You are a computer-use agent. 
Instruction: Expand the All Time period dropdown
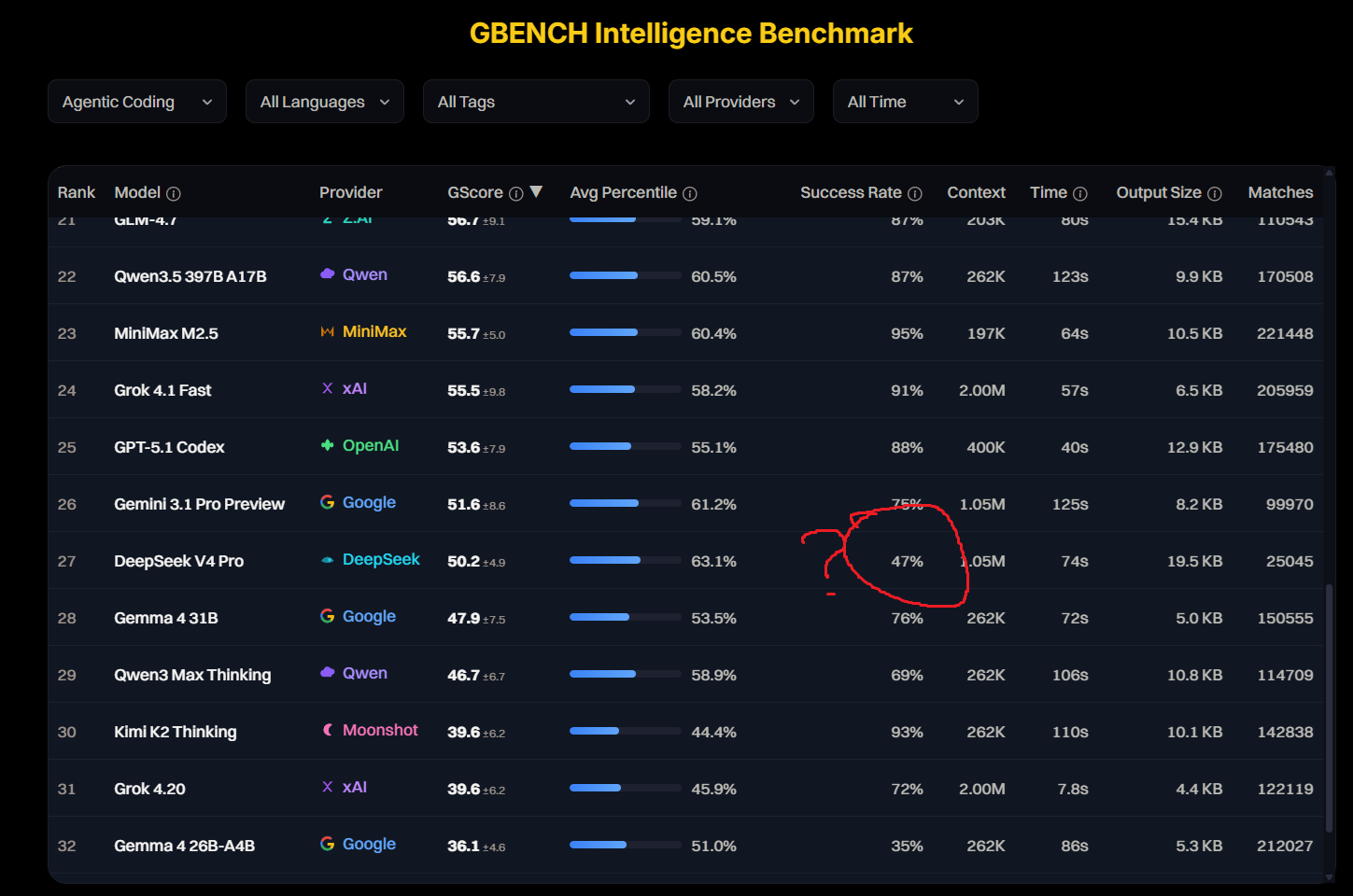pos(906,102)
